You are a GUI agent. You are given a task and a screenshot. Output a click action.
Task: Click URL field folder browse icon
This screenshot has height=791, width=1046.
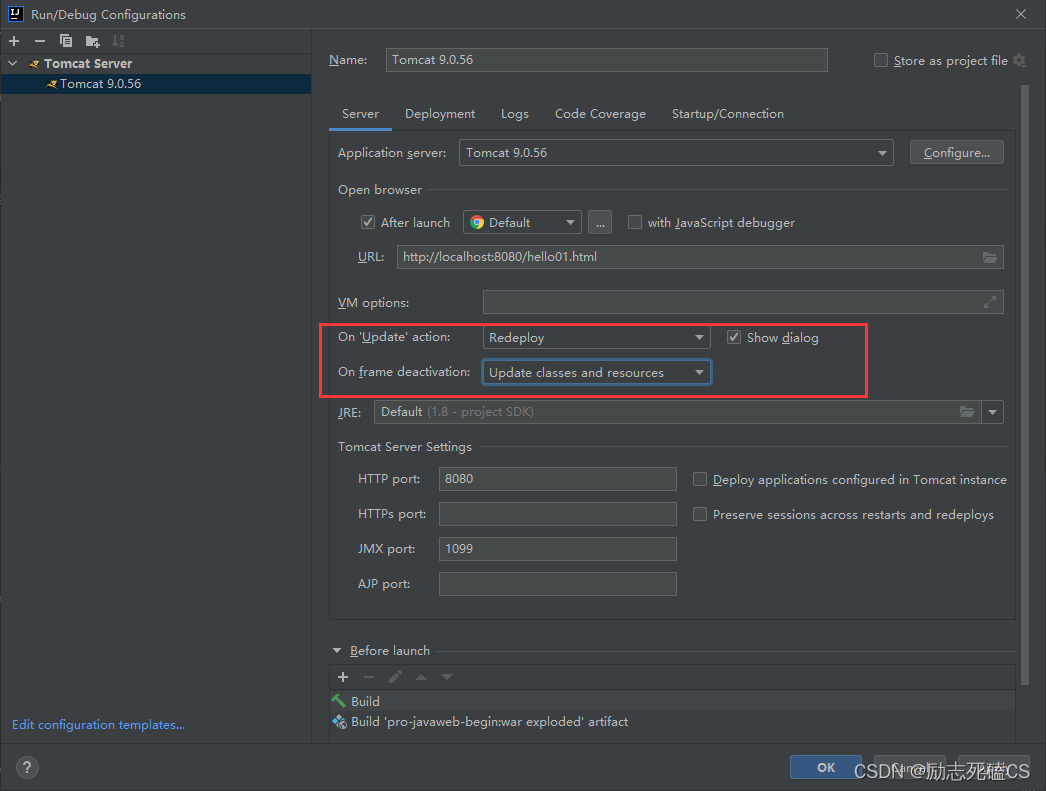coord(990,257)
